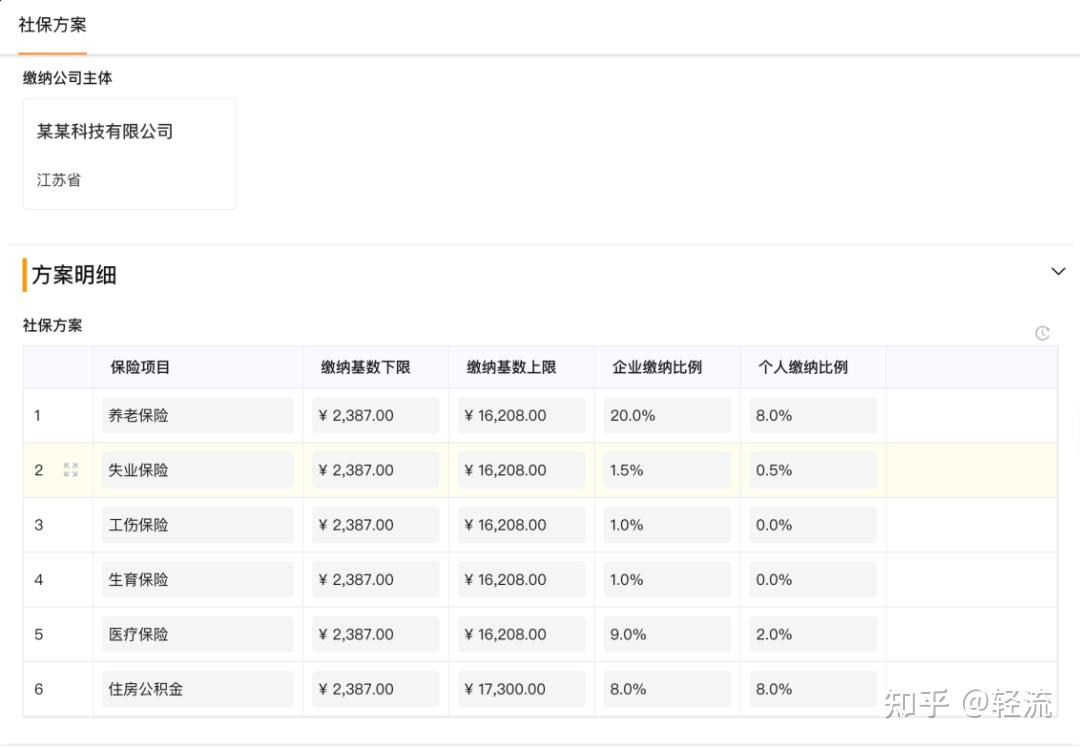The width and height of the screenshot is (1080, 748).
Task: Click the 工伤保险 insurance item field
Action: [x=197, y=525]
